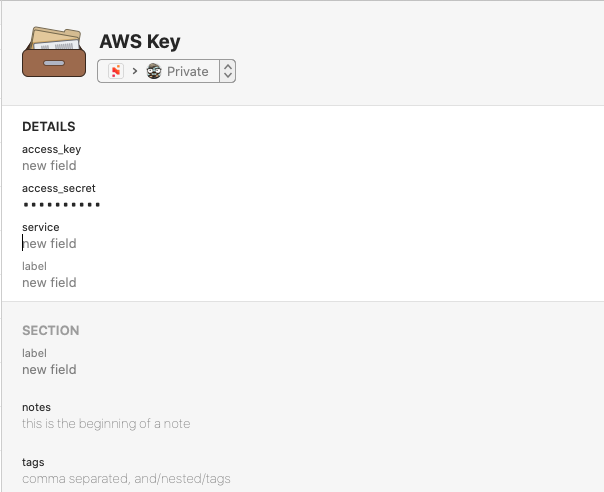
Task: Click the label placeholder under SECTION
Action: 34,353
